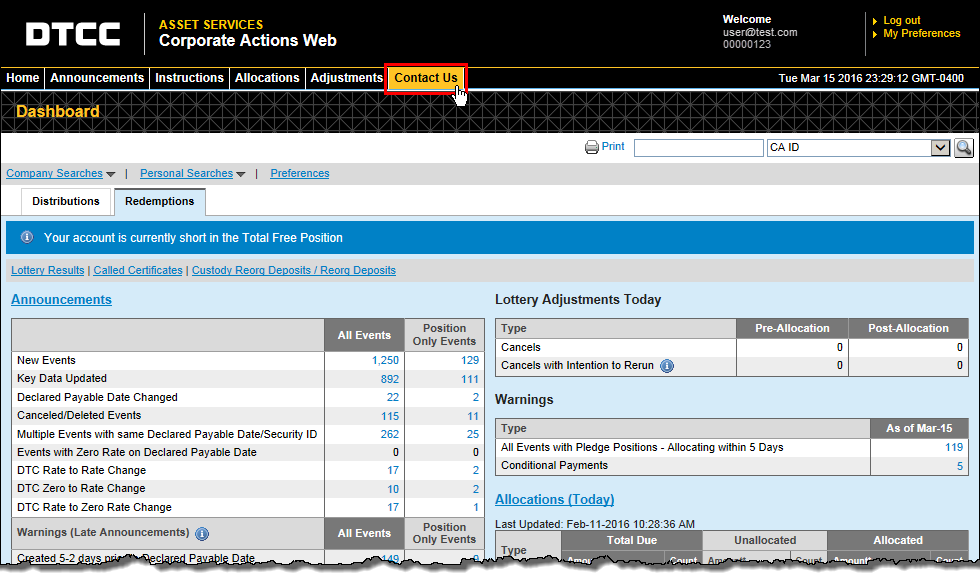Click the DTCC logo
980x580 pixels.
coord(73,35)
